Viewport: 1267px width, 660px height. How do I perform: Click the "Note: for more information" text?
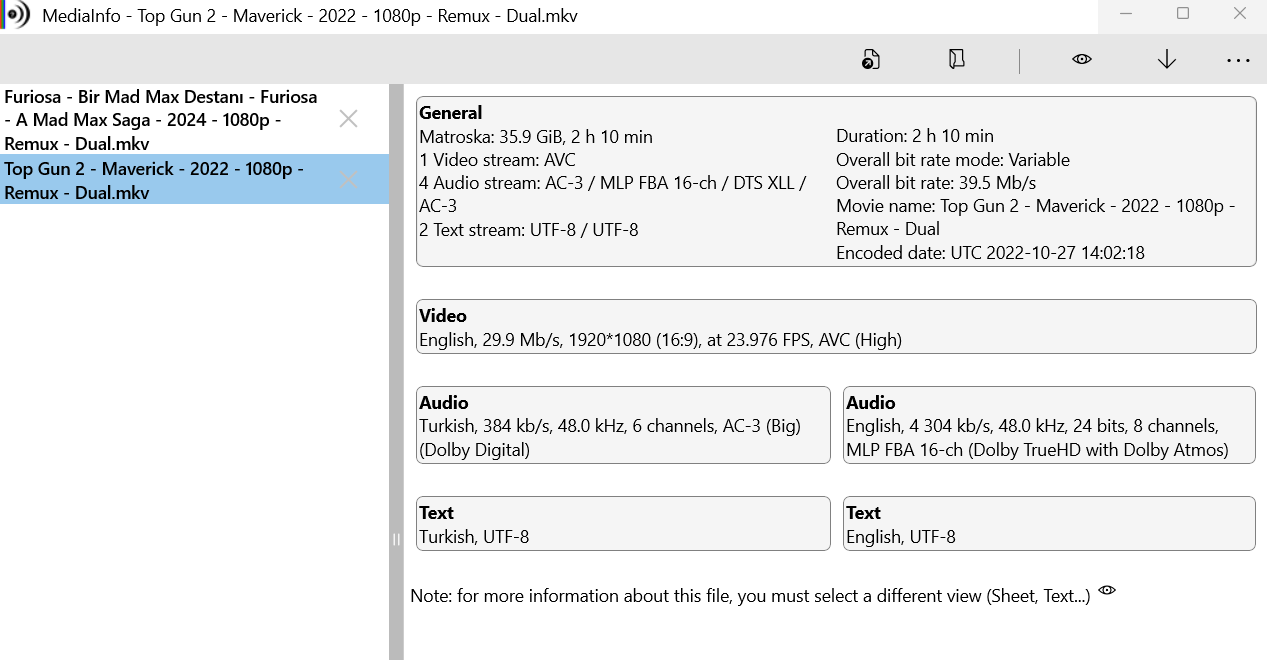pyautogui.click(x=750, y=596)
